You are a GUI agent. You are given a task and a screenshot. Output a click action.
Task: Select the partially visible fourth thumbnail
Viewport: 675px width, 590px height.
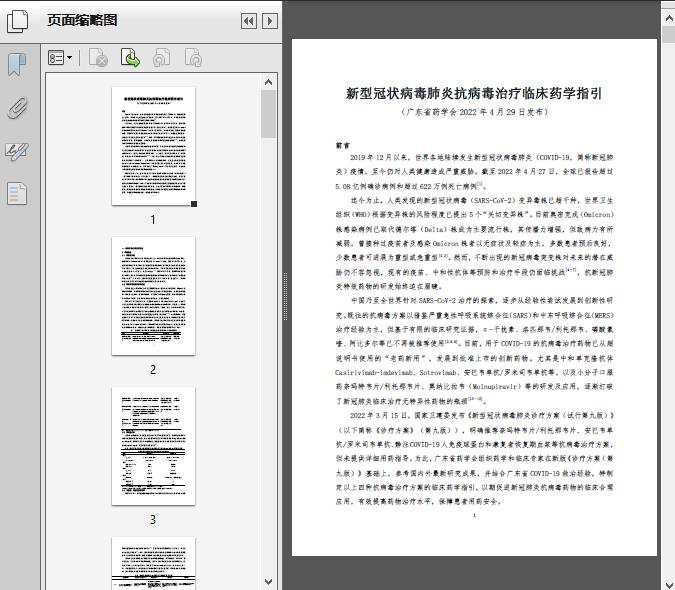click(153, 563)
